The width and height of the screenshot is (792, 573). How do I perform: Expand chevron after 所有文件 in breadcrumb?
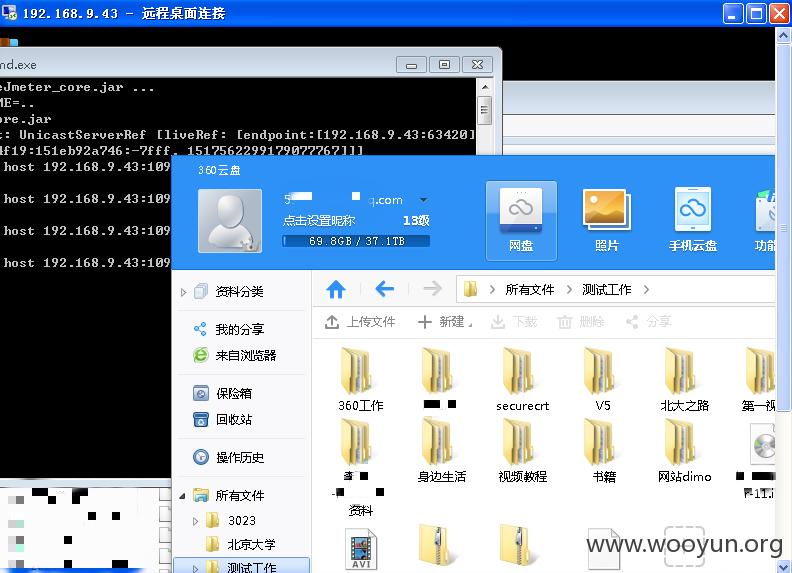pos(569,290)
